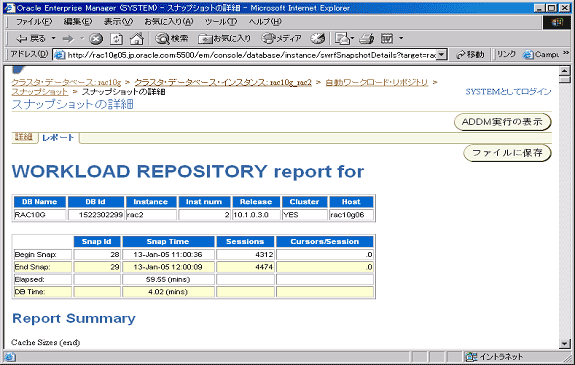Click the History icon in the toolbar

(x=318, y=38)
